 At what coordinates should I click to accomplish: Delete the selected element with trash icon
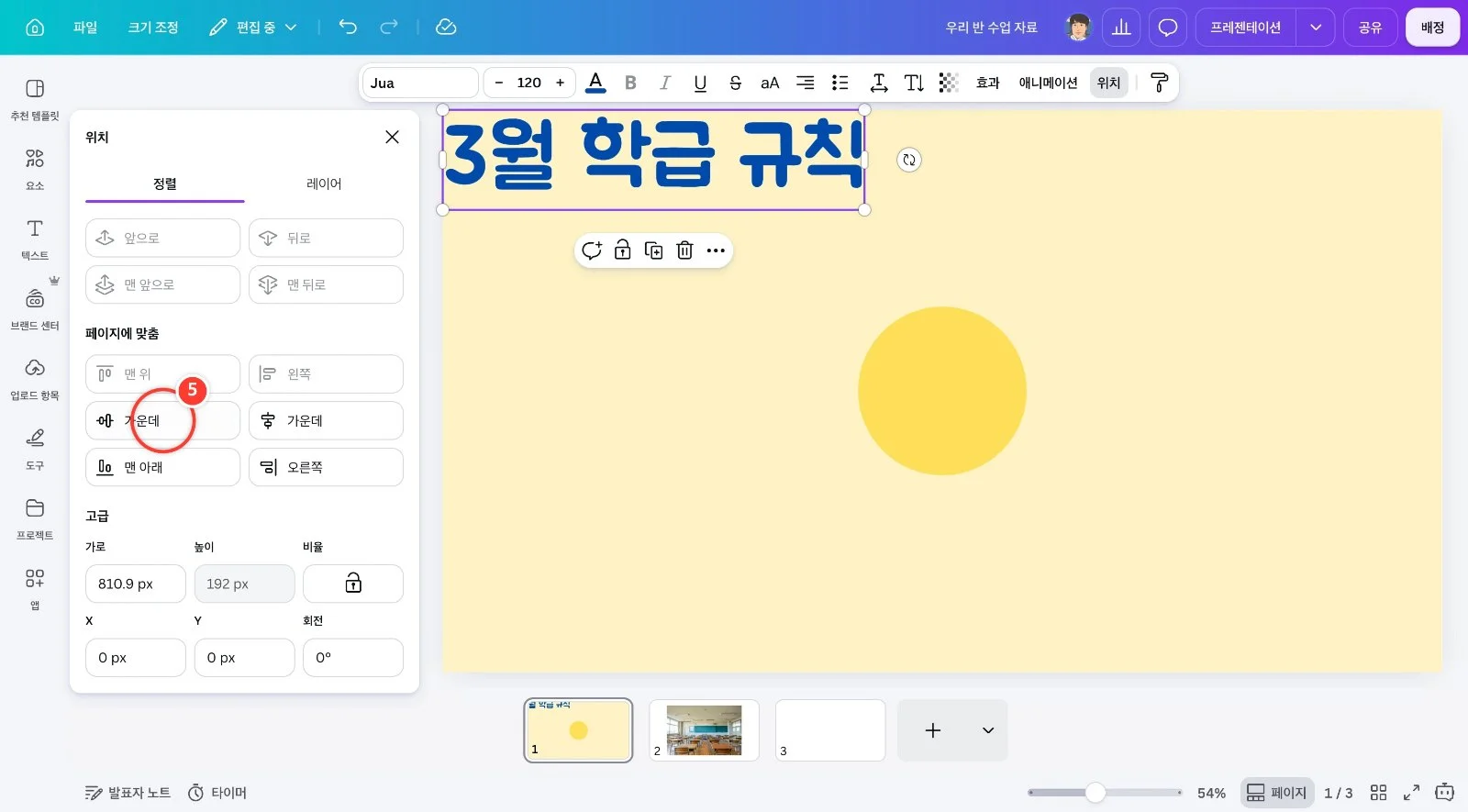[684, 250]
